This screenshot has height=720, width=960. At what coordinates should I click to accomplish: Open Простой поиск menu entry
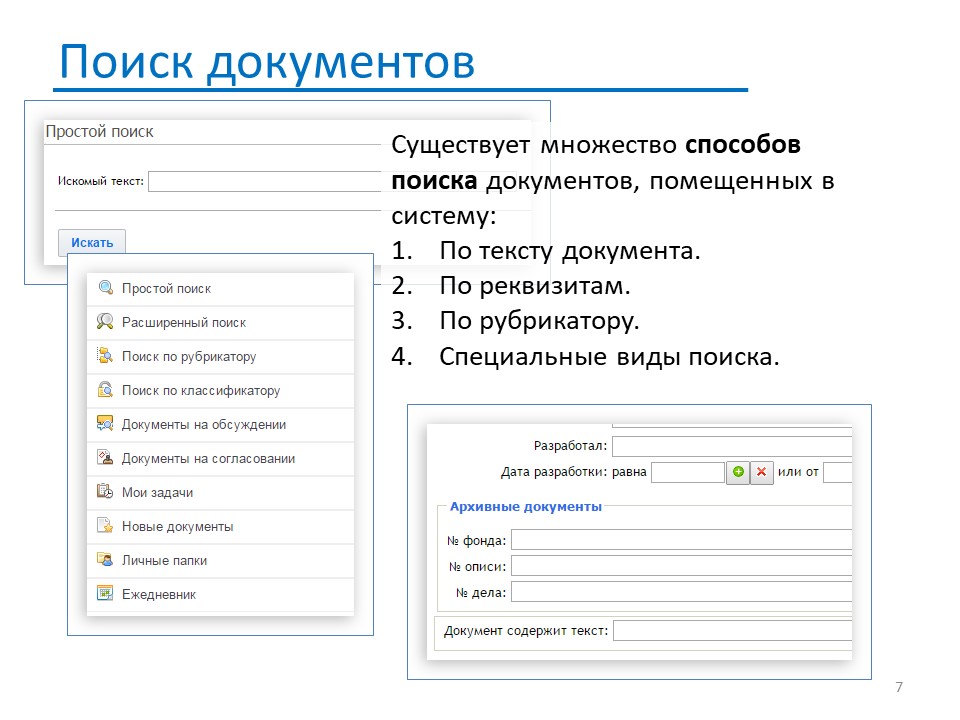[x=220, y=288]
